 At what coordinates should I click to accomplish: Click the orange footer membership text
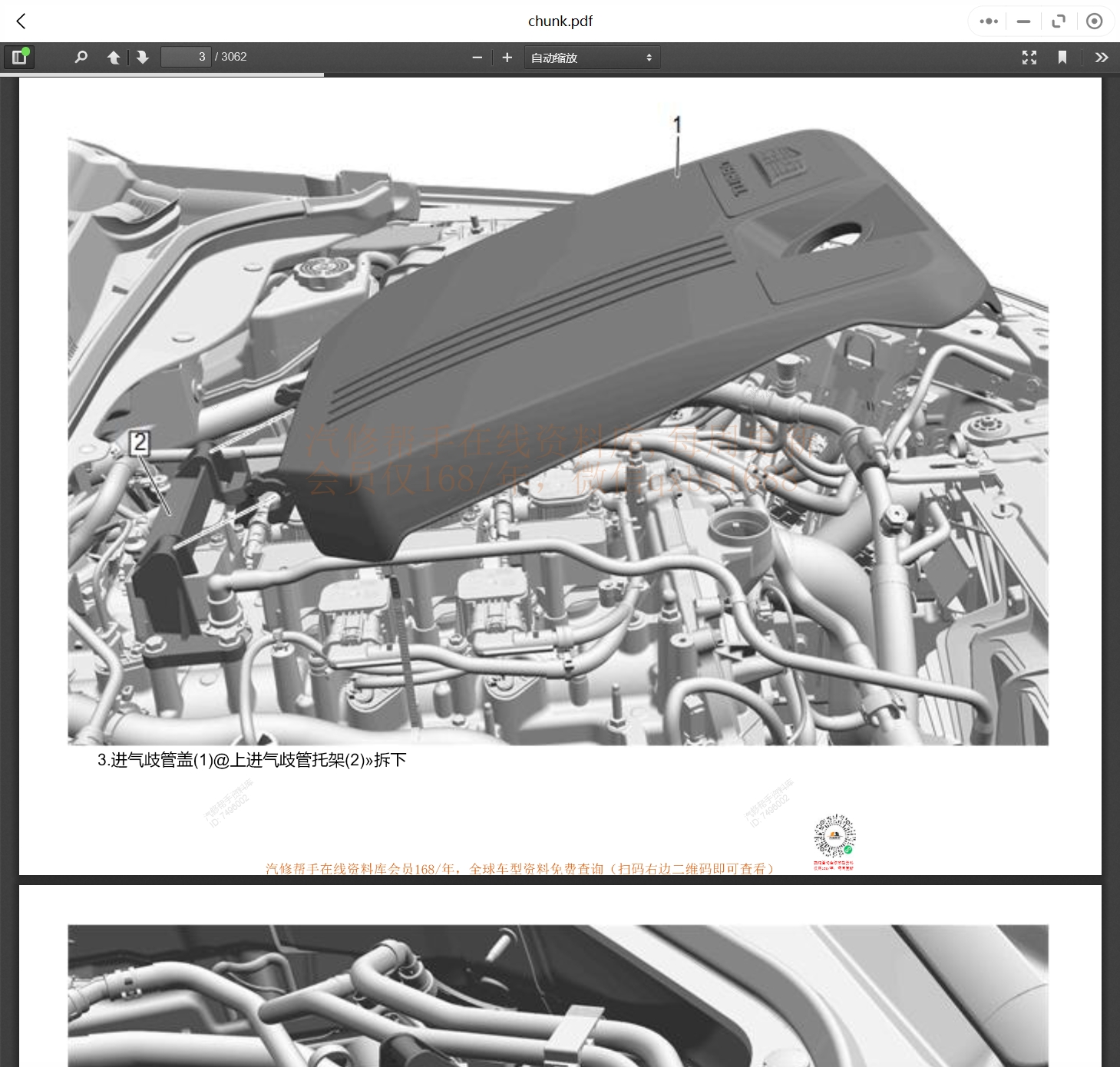pos(520,869)
